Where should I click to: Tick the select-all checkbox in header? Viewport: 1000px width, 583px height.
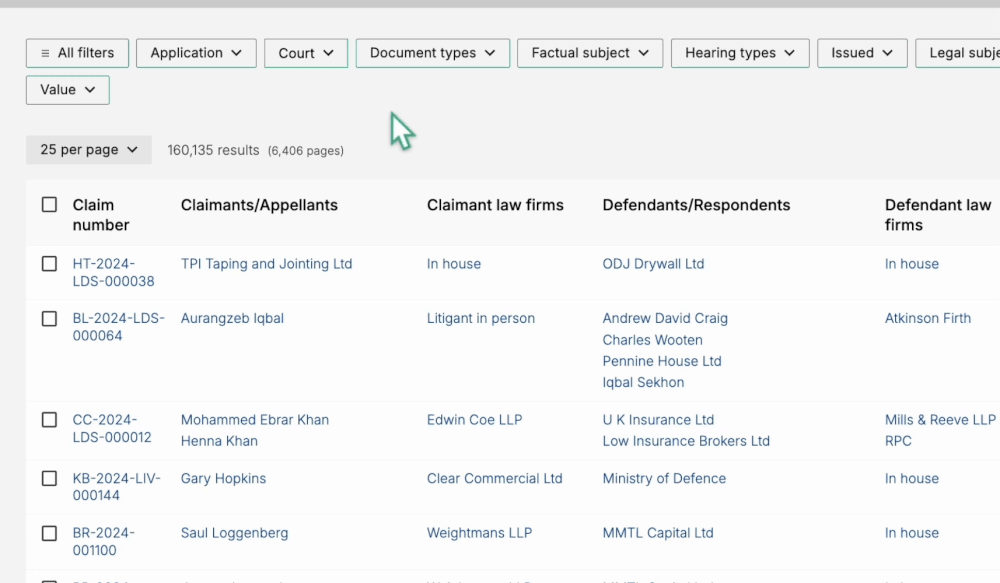(49, 205)
